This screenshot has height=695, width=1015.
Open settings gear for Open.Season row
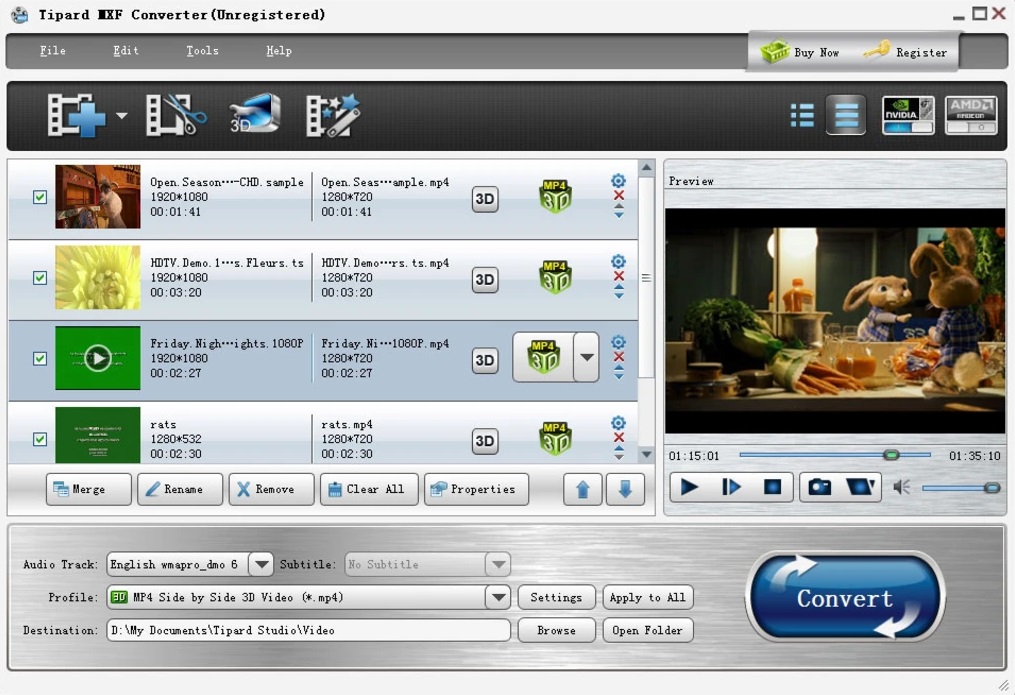pyautogui.click(x=618, y=181)
